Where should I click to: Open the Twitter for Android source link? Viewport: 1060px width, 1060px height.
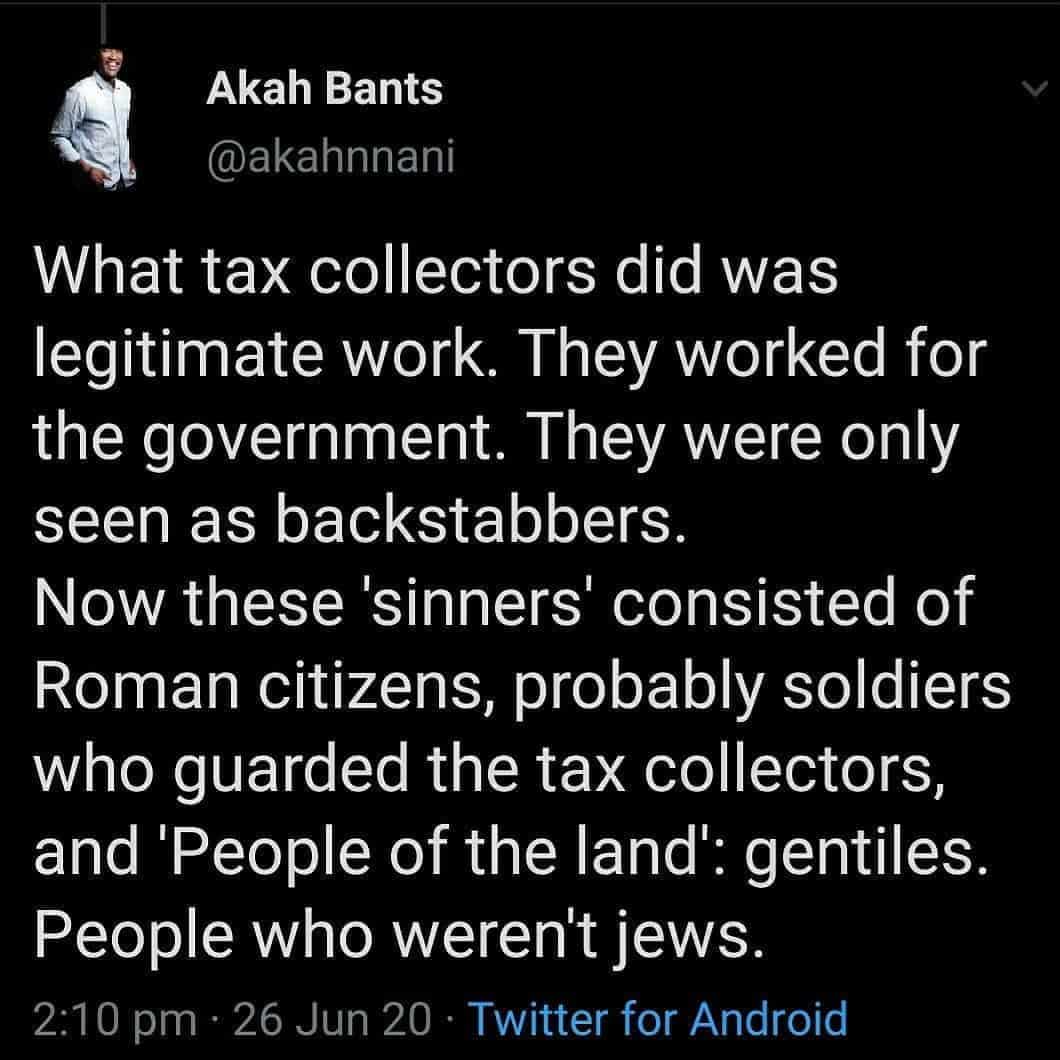point(657,1019)
